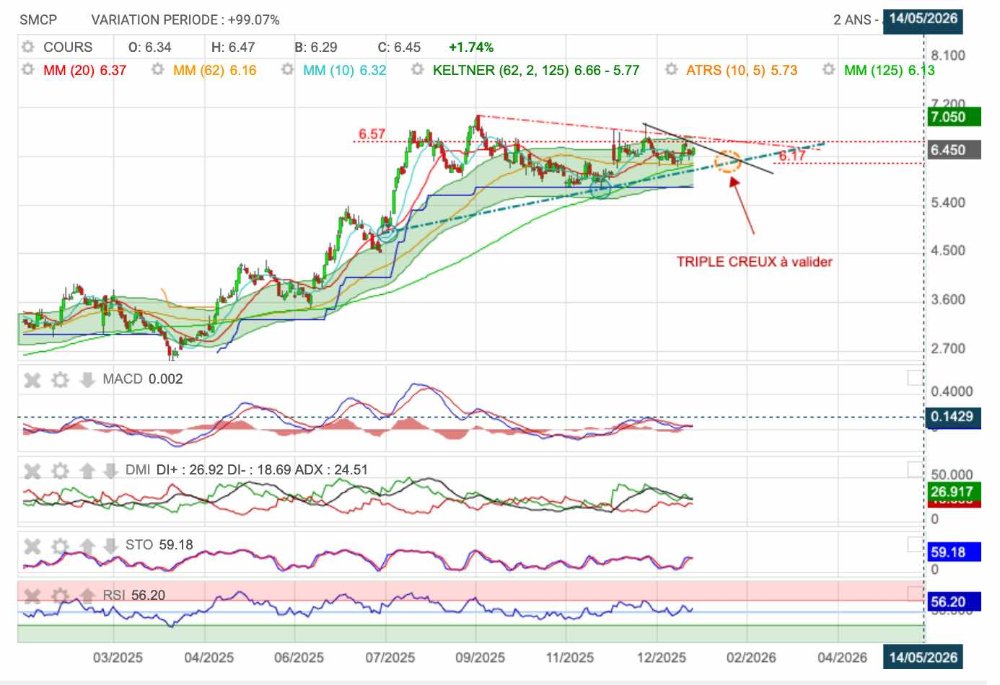The width and height of the screenshot is (1000, 685).
Task: Open settings gear for KELTNER indicator
Action: coord(417,70)
